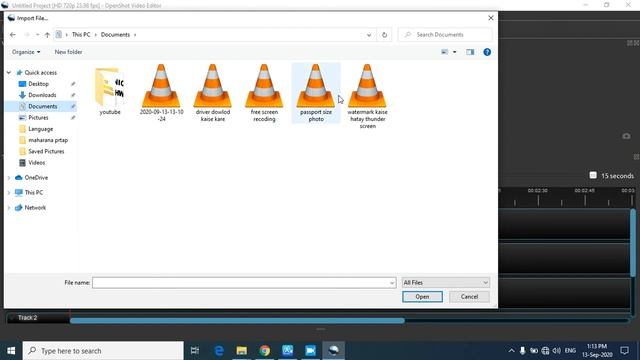
Task: Open the dialog Help icon
Action: click(x=487, y=52)
